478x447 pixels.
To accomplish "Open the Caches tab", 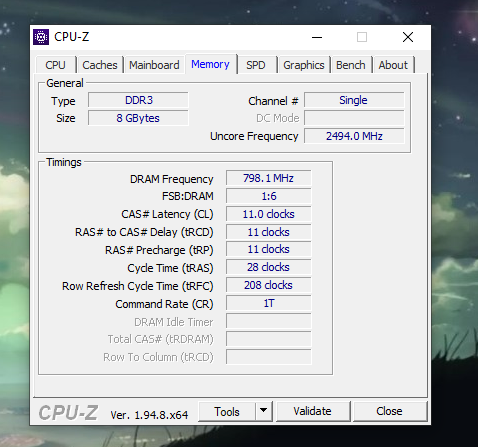I will click(100, 65).
